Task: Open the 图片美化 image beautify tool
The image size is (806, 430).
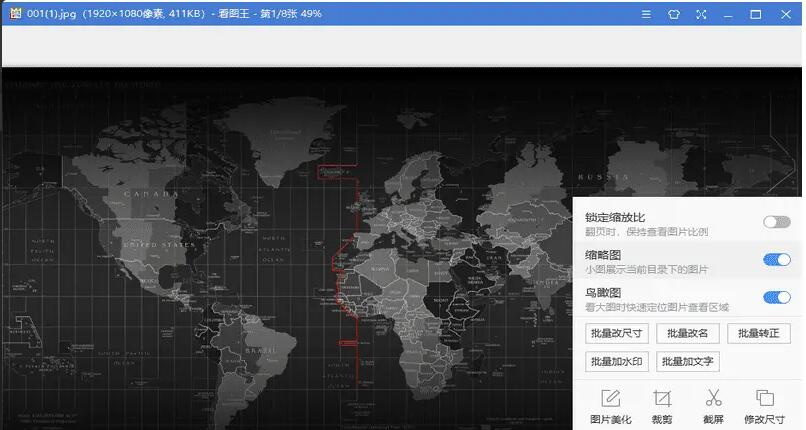Action: click(x=610, y=406)
